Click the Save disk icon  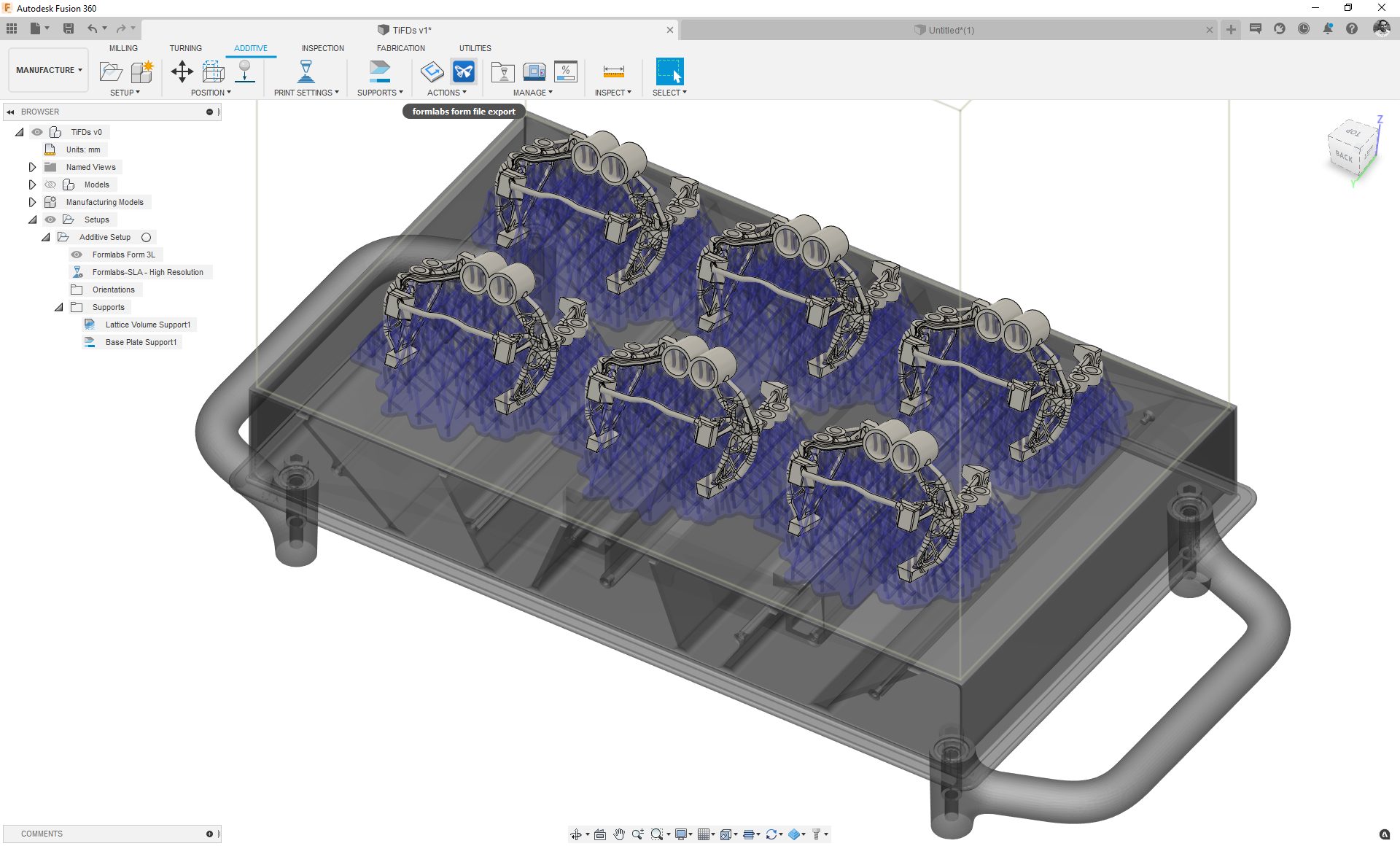tap(69, 28)
